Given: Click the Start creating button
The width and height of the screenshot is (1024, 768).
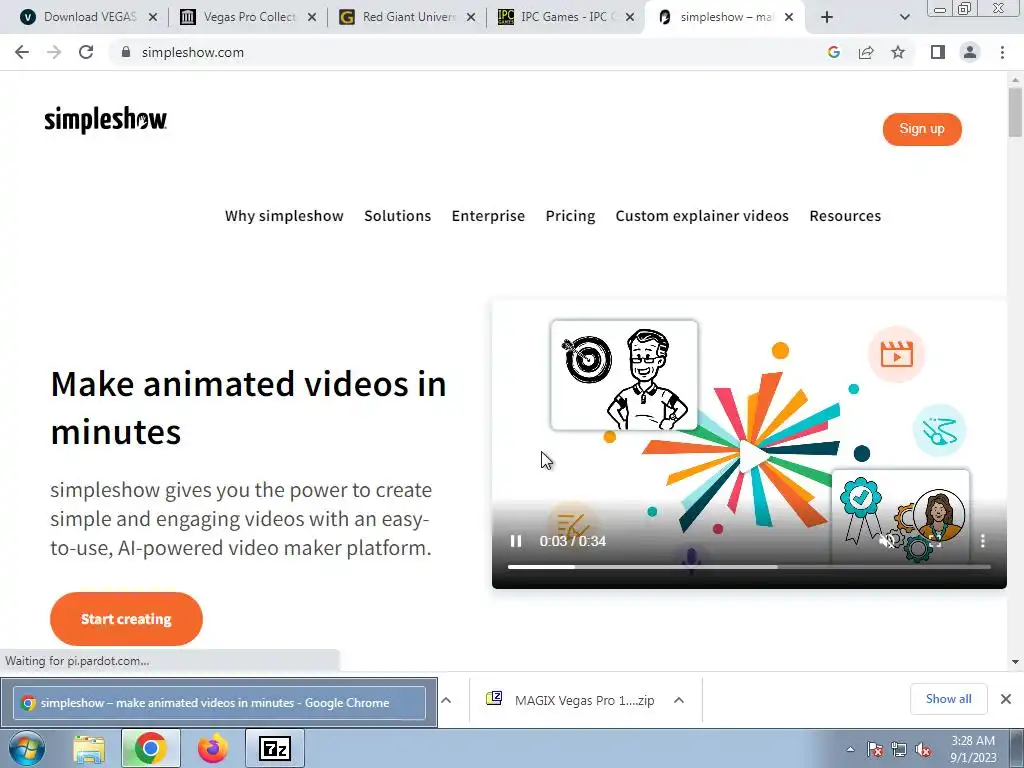Looking at the screenshot, I should pos(126,618).
